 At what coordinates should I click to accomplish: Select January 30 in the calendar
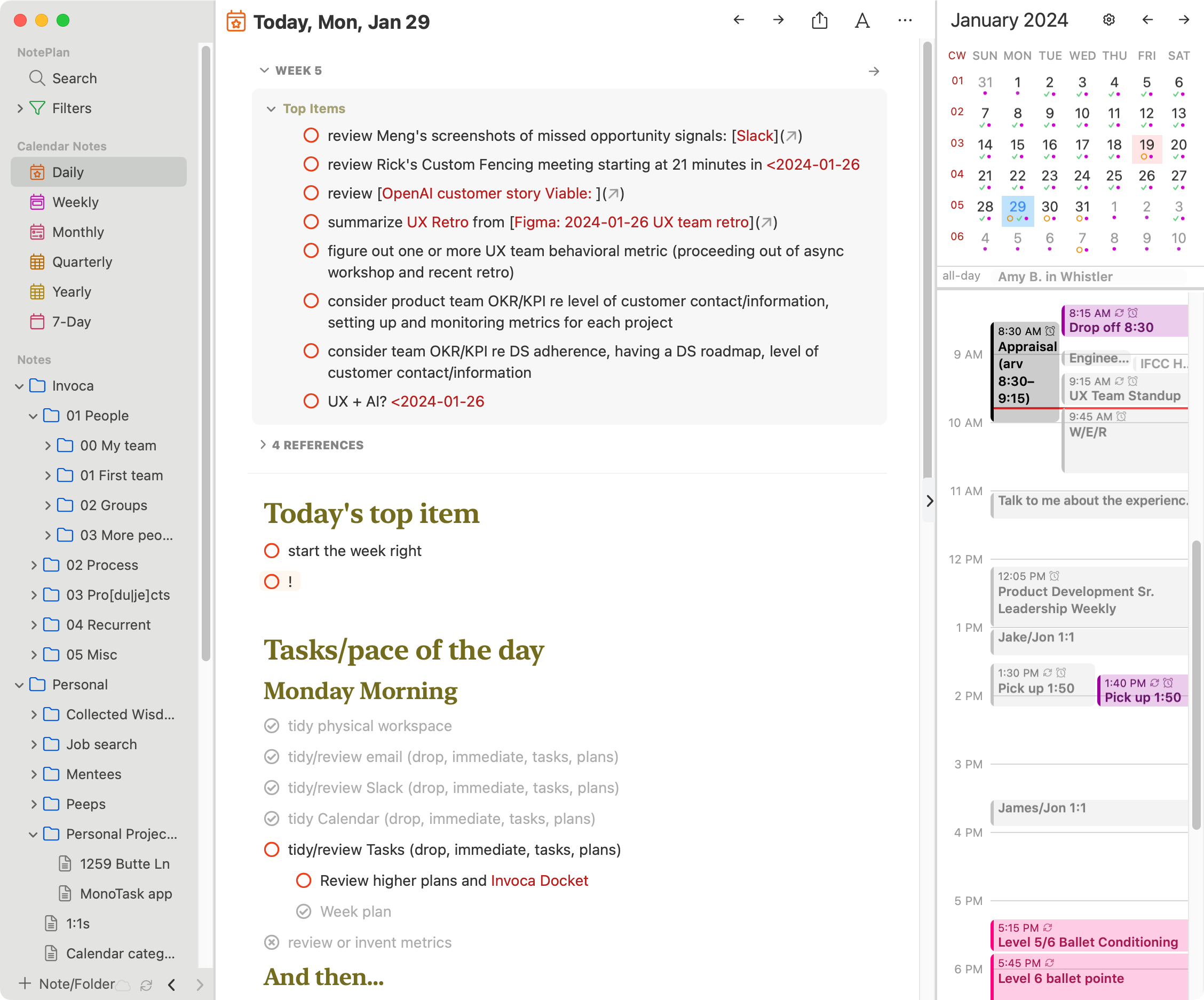1050,210
